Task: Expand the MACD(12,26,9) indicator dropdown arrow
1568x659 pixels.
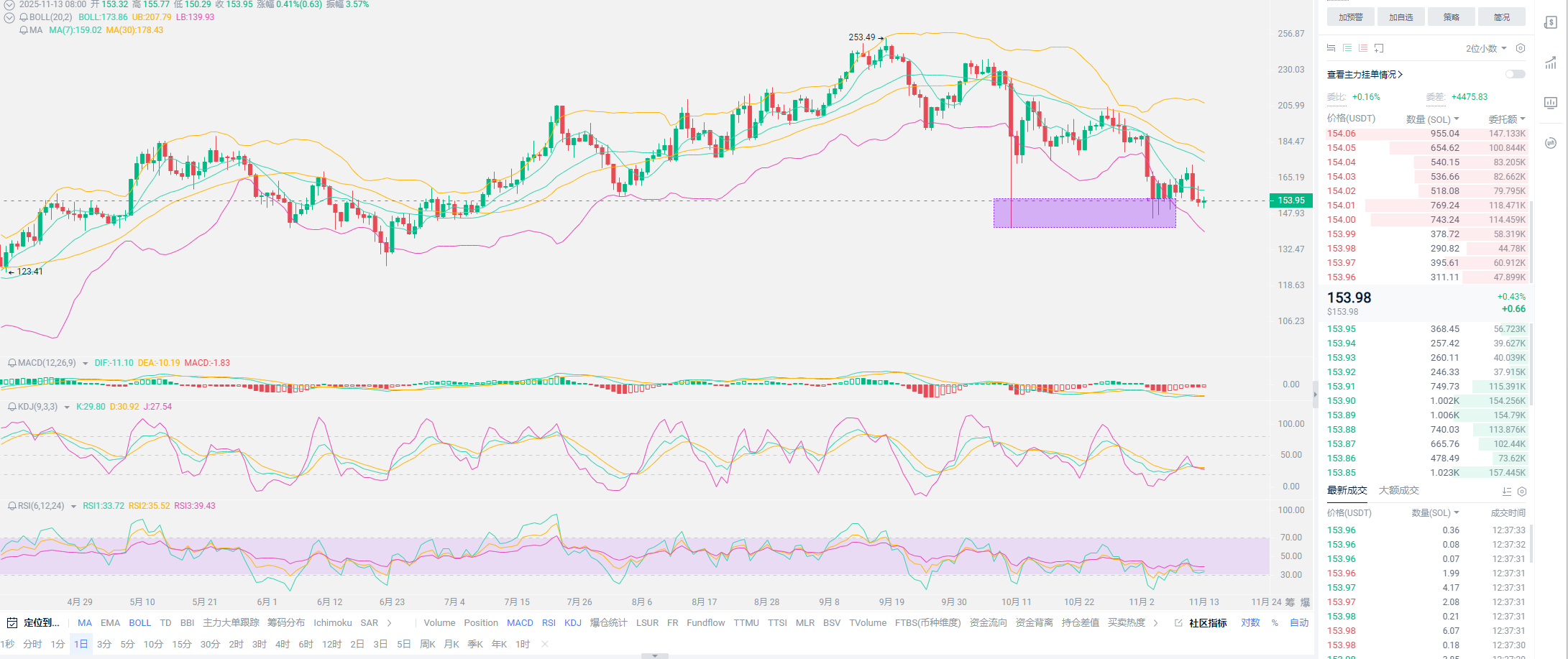Action: (x=86, y=364)
